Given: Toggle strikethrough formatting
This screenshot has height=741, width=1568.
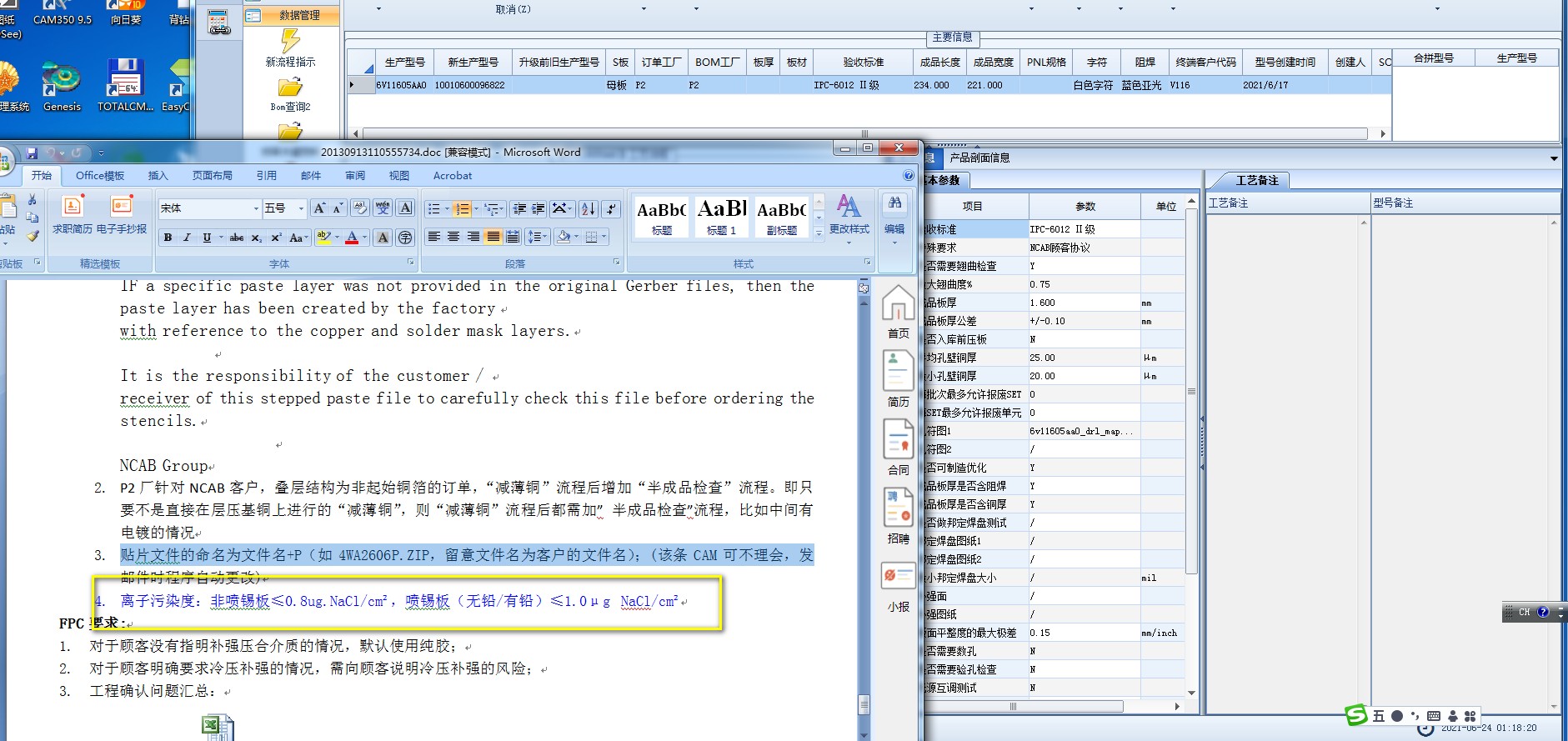Looking at the screenshot, I should 237,238.
